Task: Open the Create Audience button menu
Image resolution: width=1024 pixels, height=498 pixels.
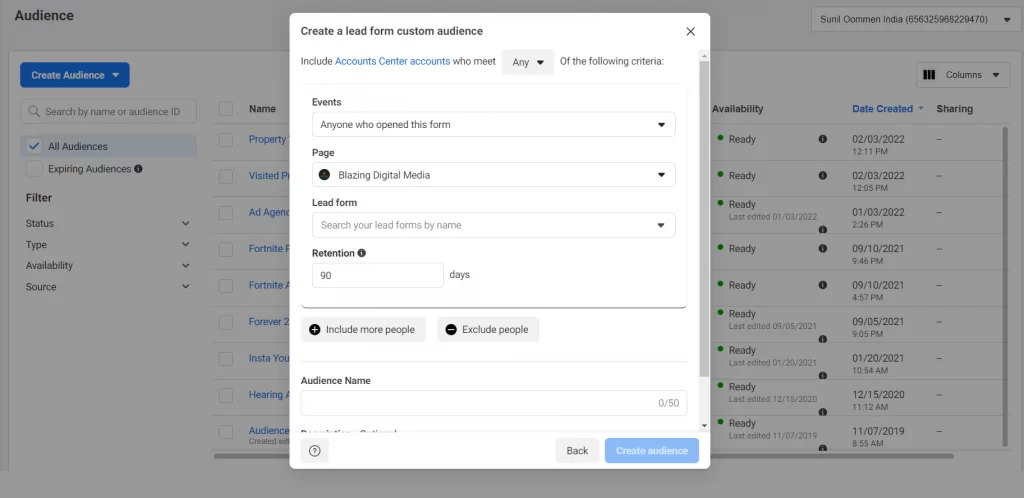Action: 75,75
